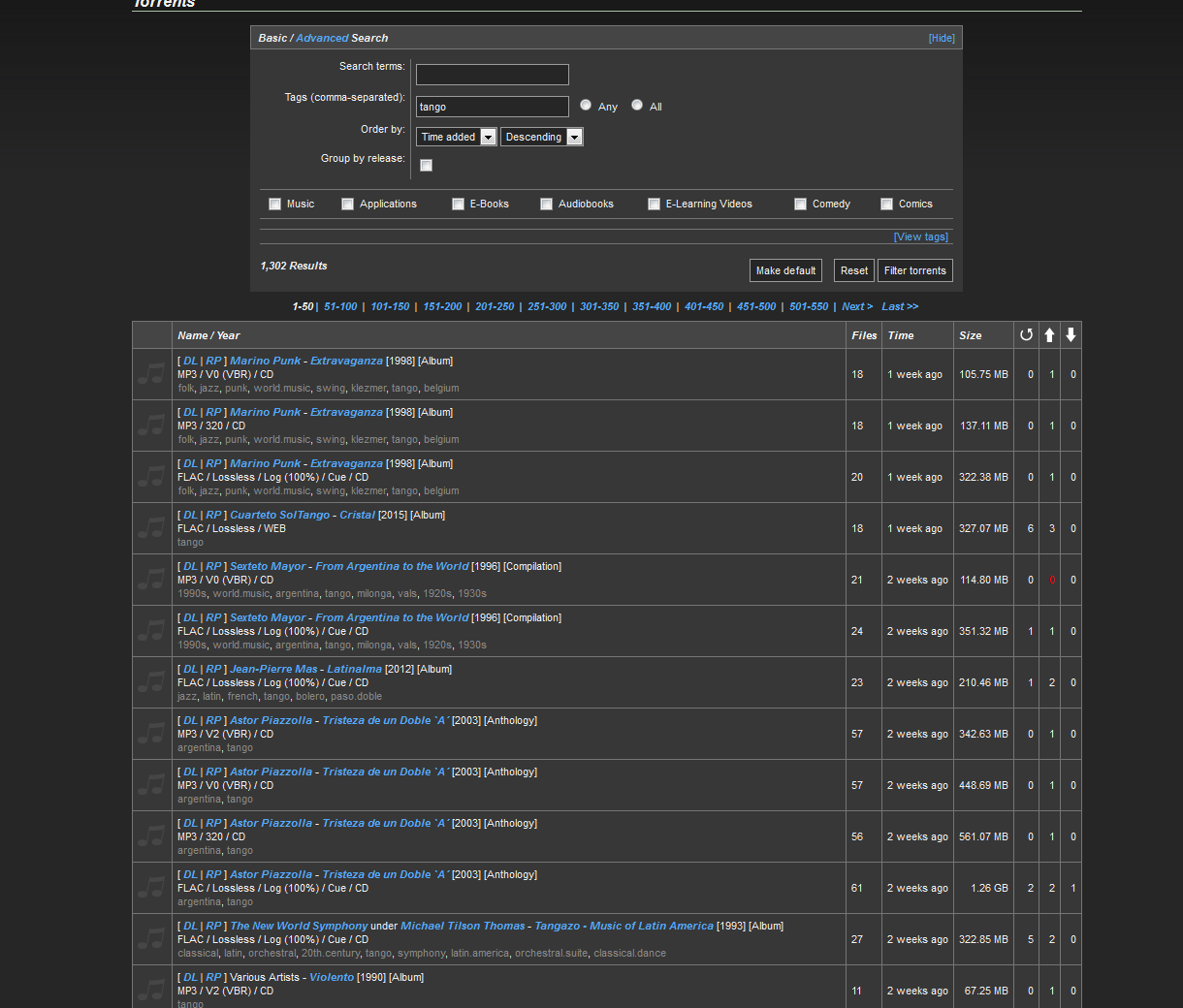Tick the Applications category checkbox
Image resolution: width=1183 pixels, height=1008 pixels.
point(347,204)
